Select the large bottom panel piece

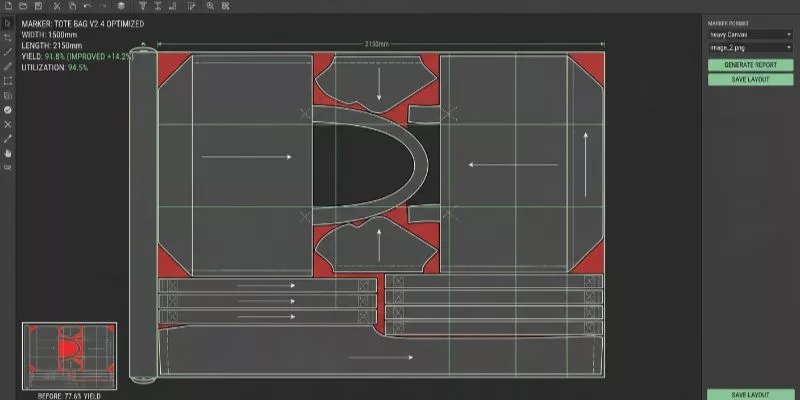pyautogui.click(x=380, y=357)
